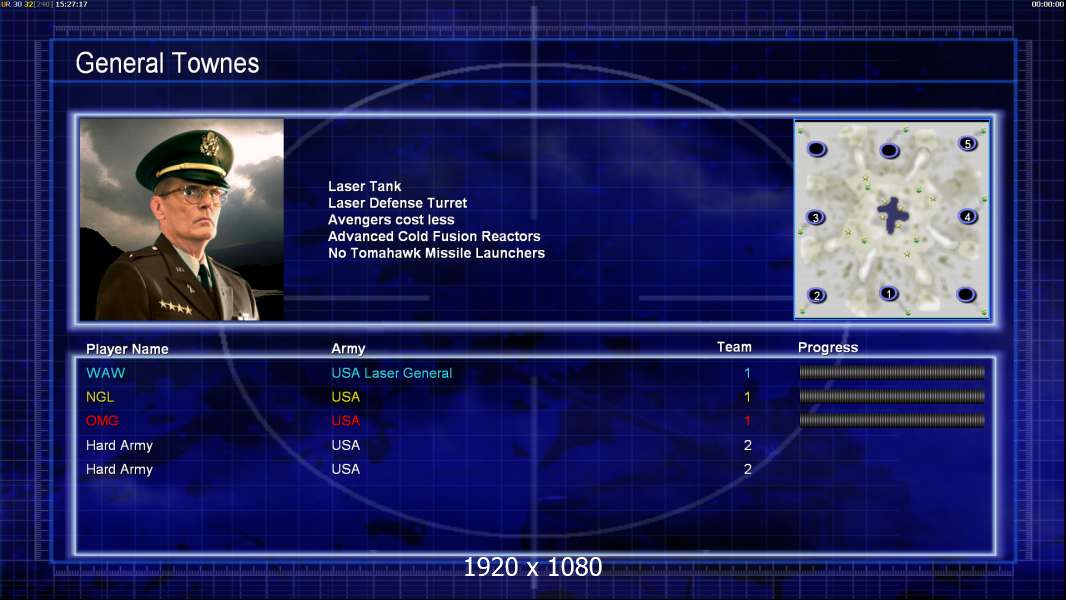
Task: Click the "Army" column header
Action: tap(348, 349)
